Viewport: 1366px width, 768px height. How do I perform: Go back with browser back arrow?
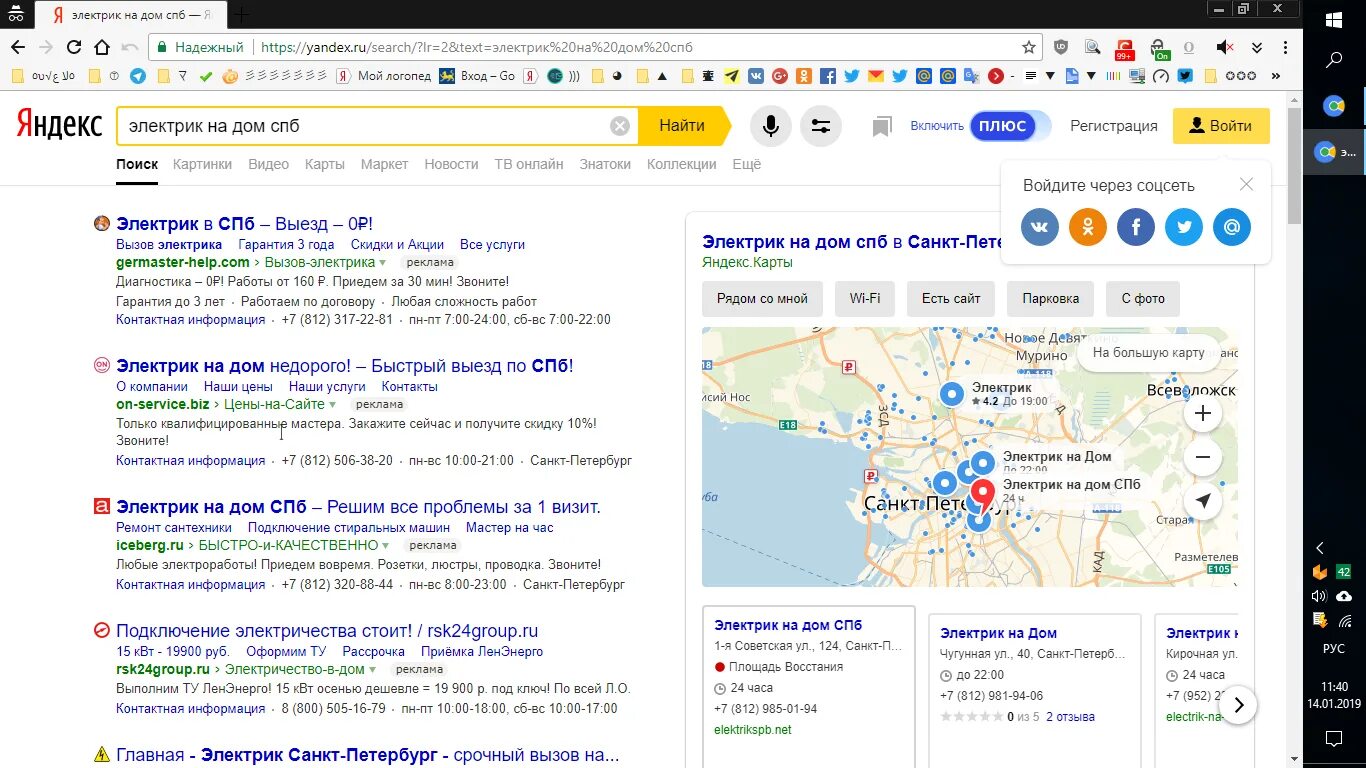[18, 47]
